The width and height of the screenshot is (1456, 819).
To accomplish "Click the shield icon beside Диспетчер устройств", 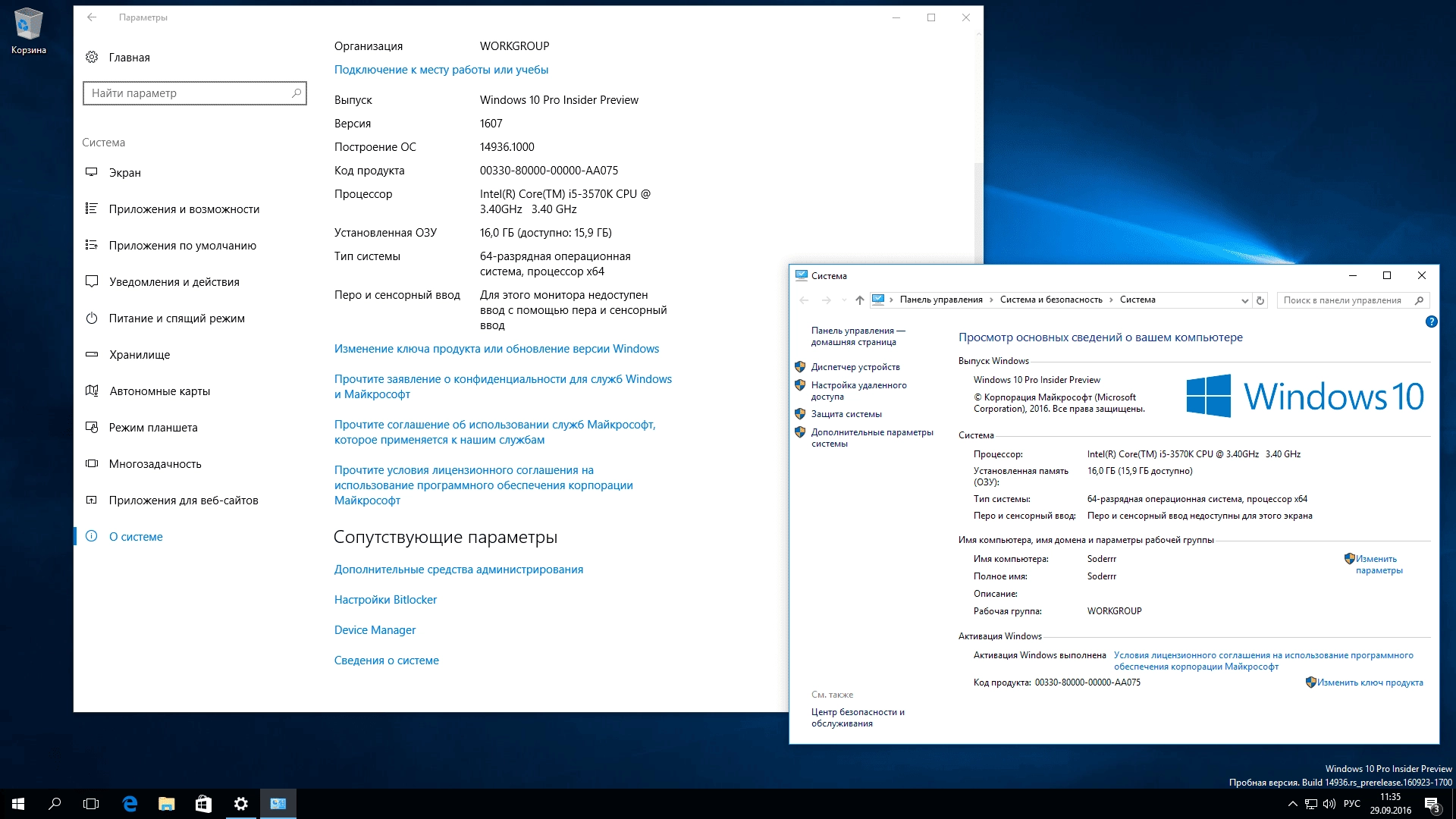I will pyautogui.click(x=799, y=367).
